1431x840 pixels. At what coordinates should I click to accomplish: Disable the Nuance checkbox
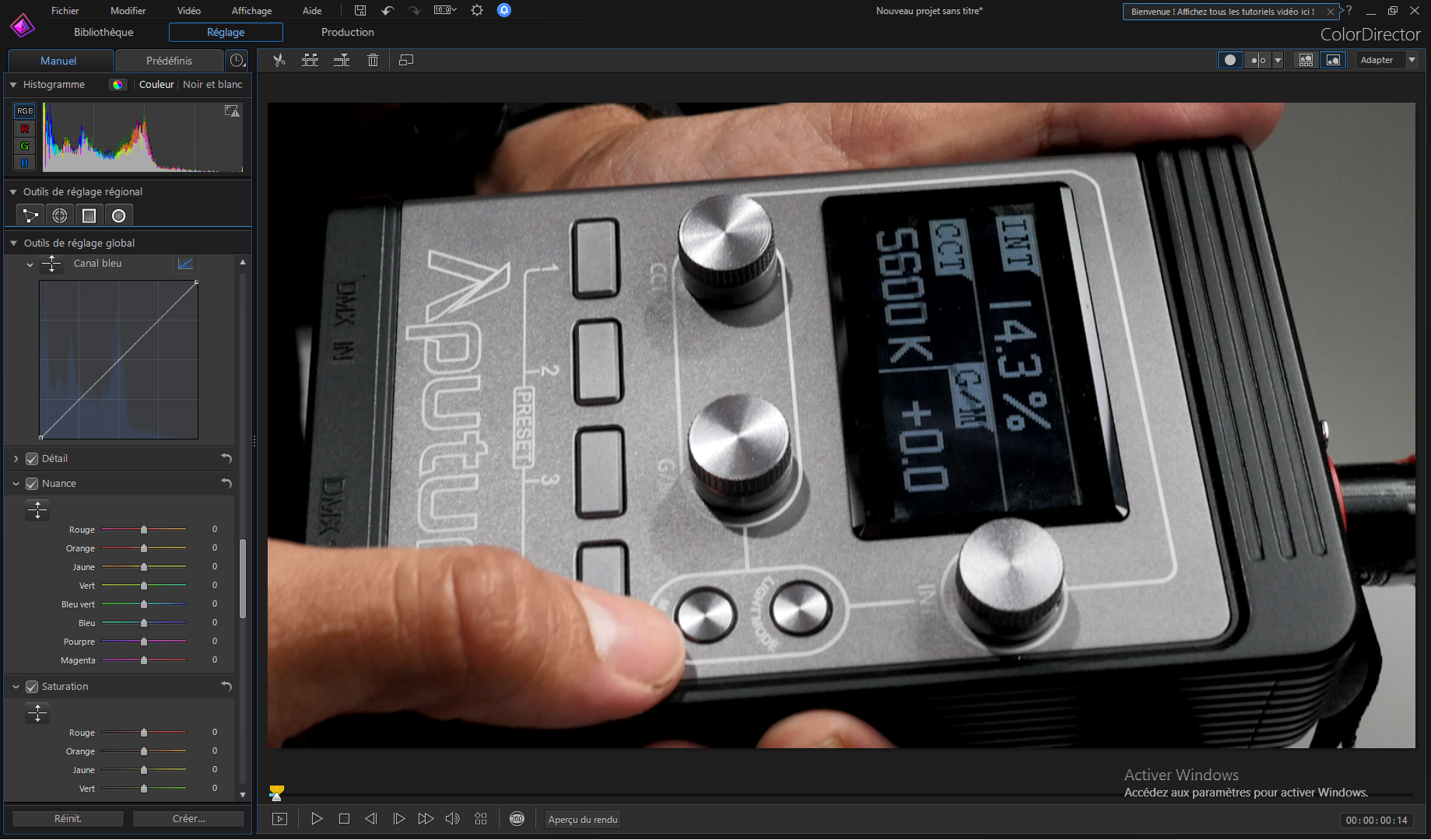point(32,484)
